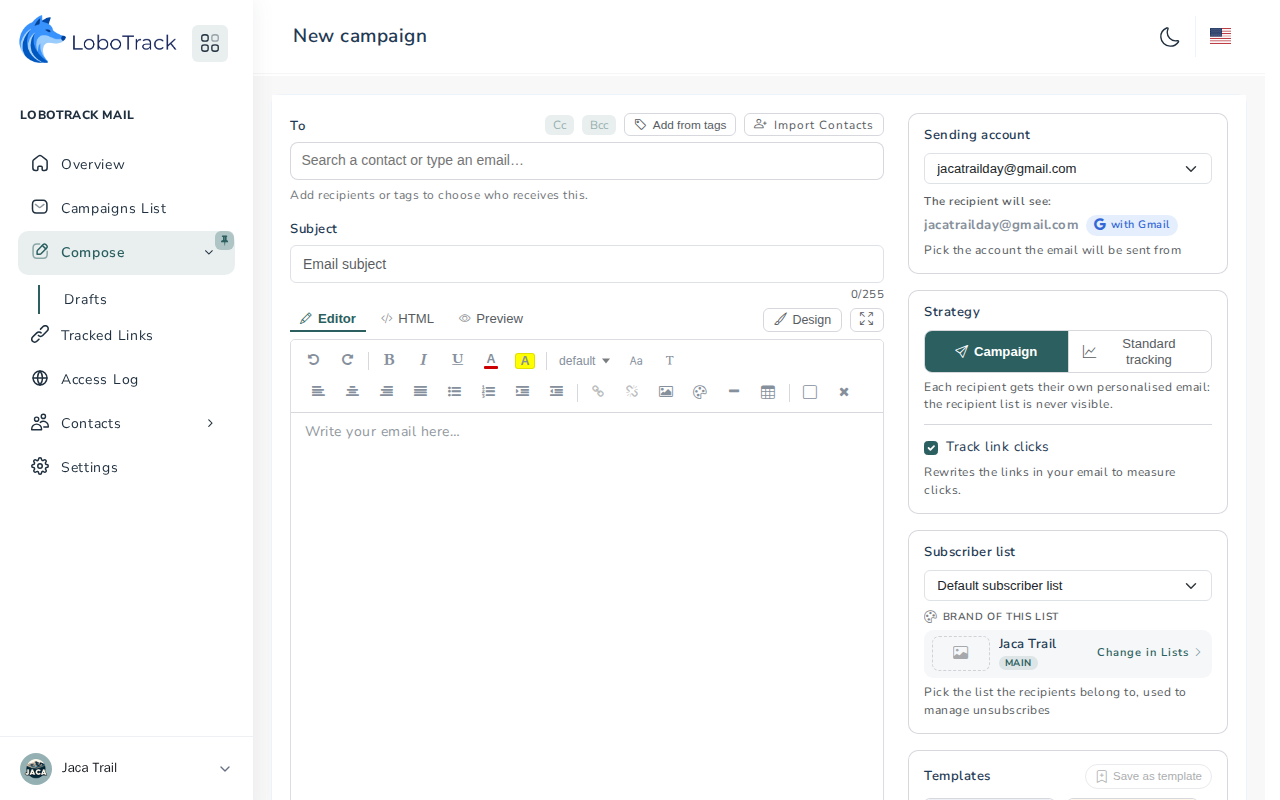Justify the text
The width and height of the screenshot is (1280, 800).
point(420,392)
